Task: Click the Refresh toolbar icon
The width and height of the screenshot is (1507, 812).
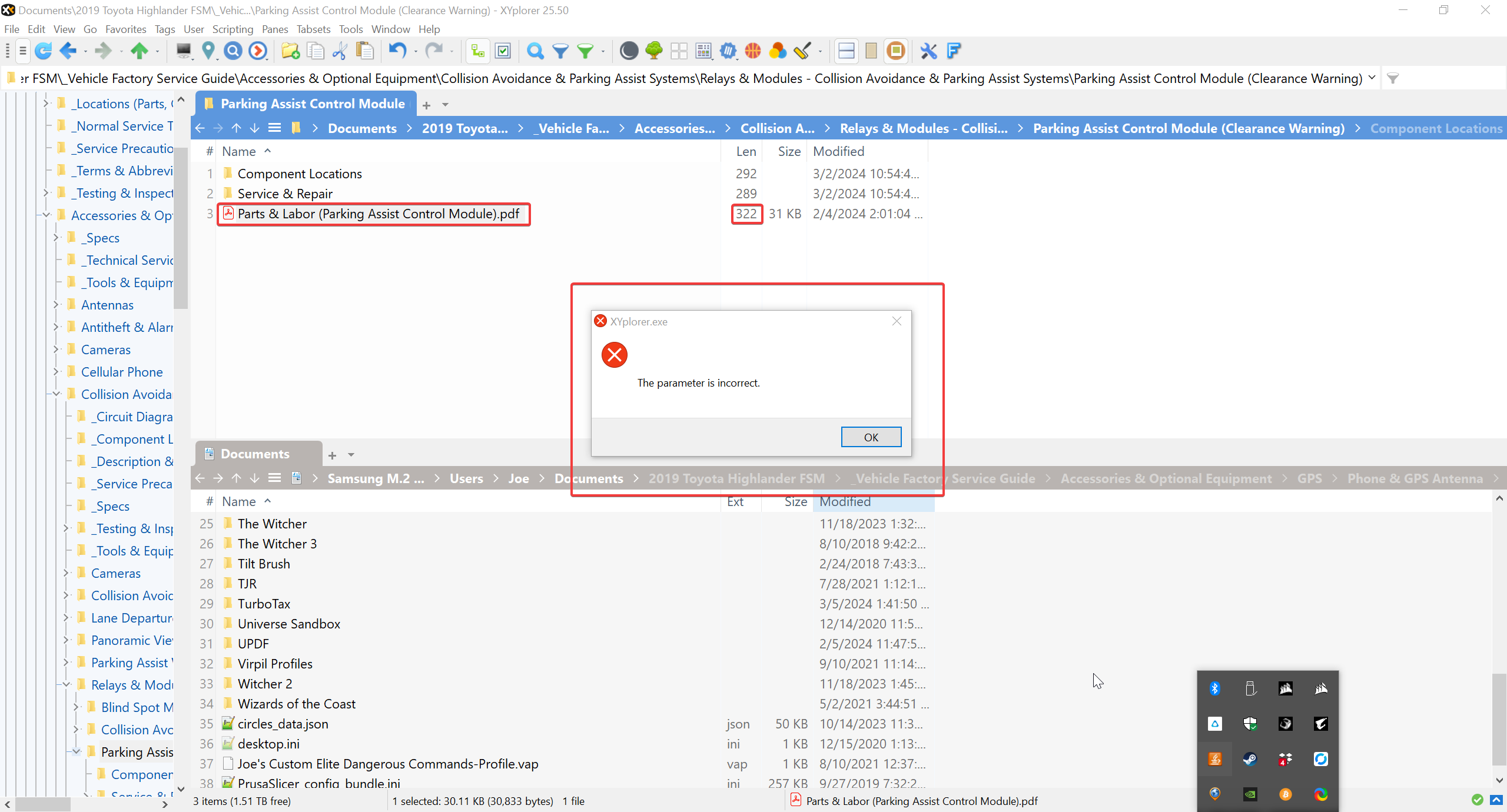Action: coord(43,51)
